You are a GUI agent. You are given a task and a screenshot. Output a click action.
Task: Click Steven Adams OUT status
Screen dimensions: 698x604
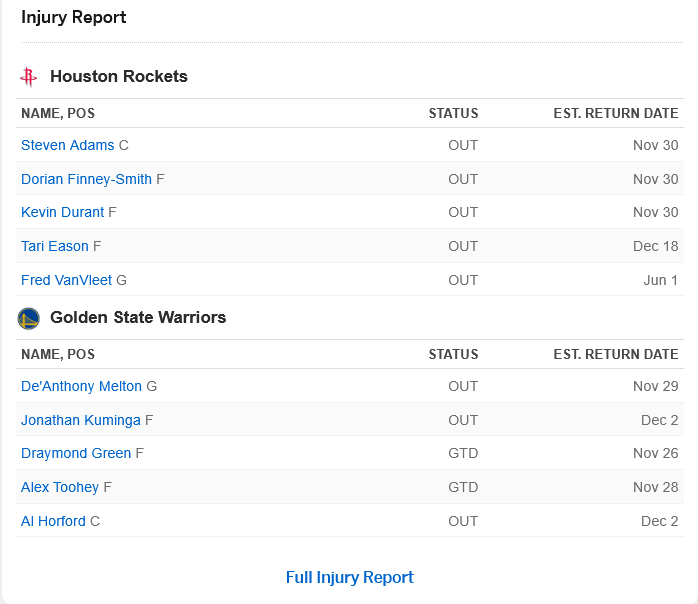coord(463,146)
